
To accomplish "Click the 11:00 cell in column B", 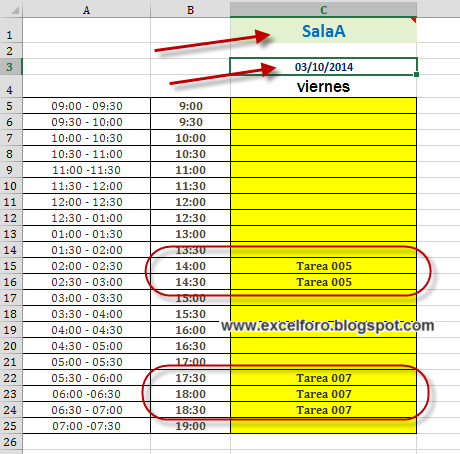I will [x=190, y=170].
